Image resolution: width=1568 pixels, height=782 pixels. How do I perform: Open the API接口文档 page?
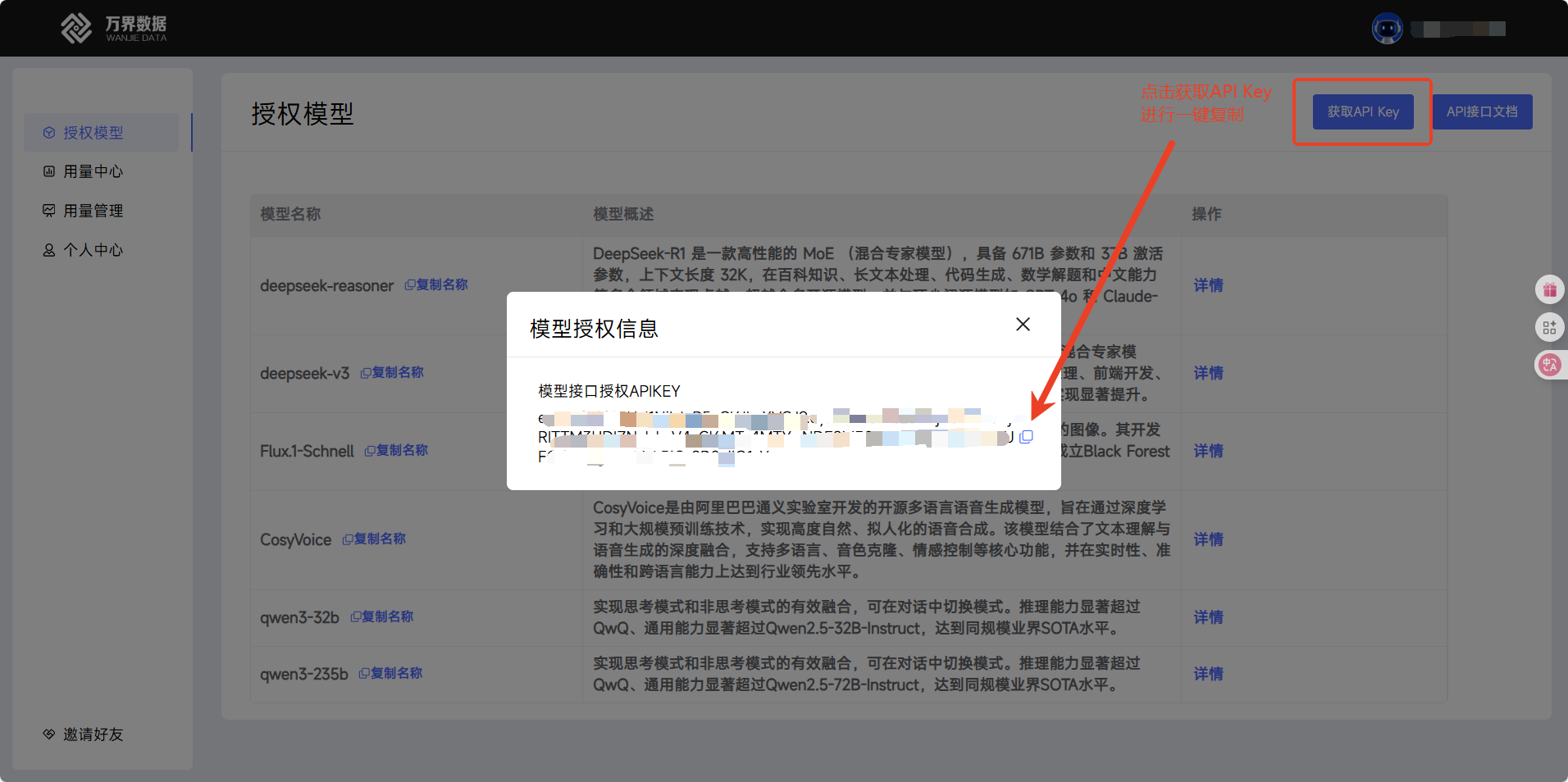click(x=1482, y=111)
